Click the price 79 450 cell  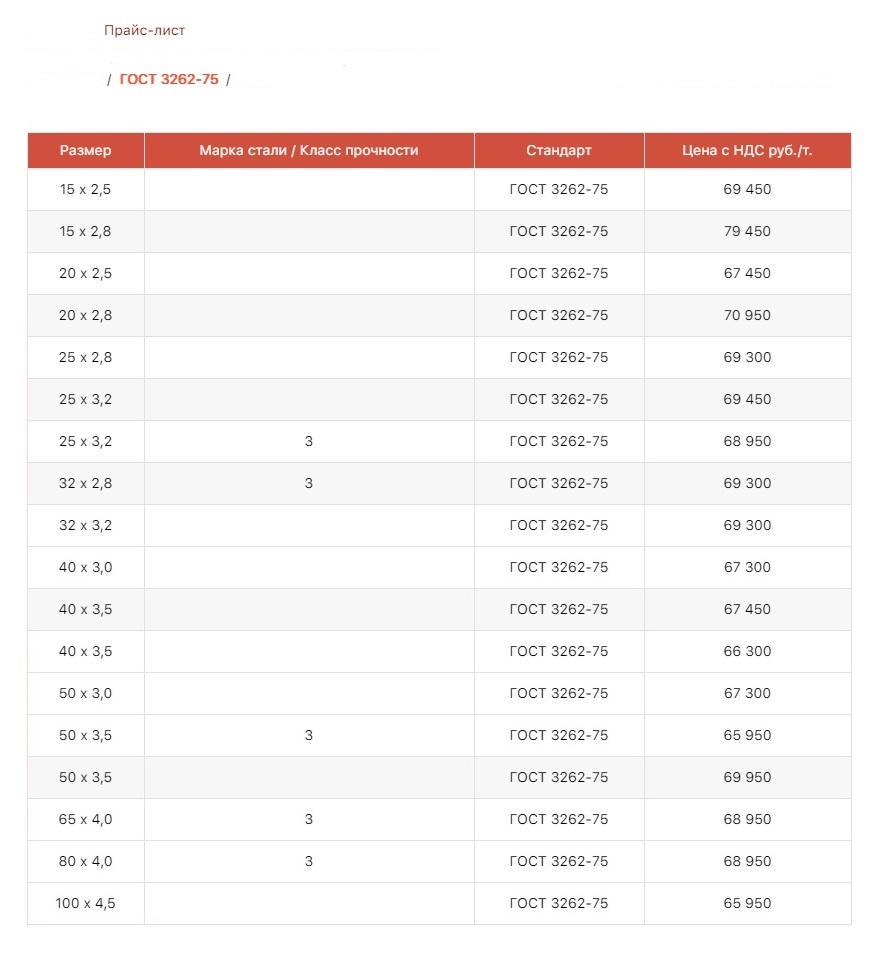click(x=747, y=231)
